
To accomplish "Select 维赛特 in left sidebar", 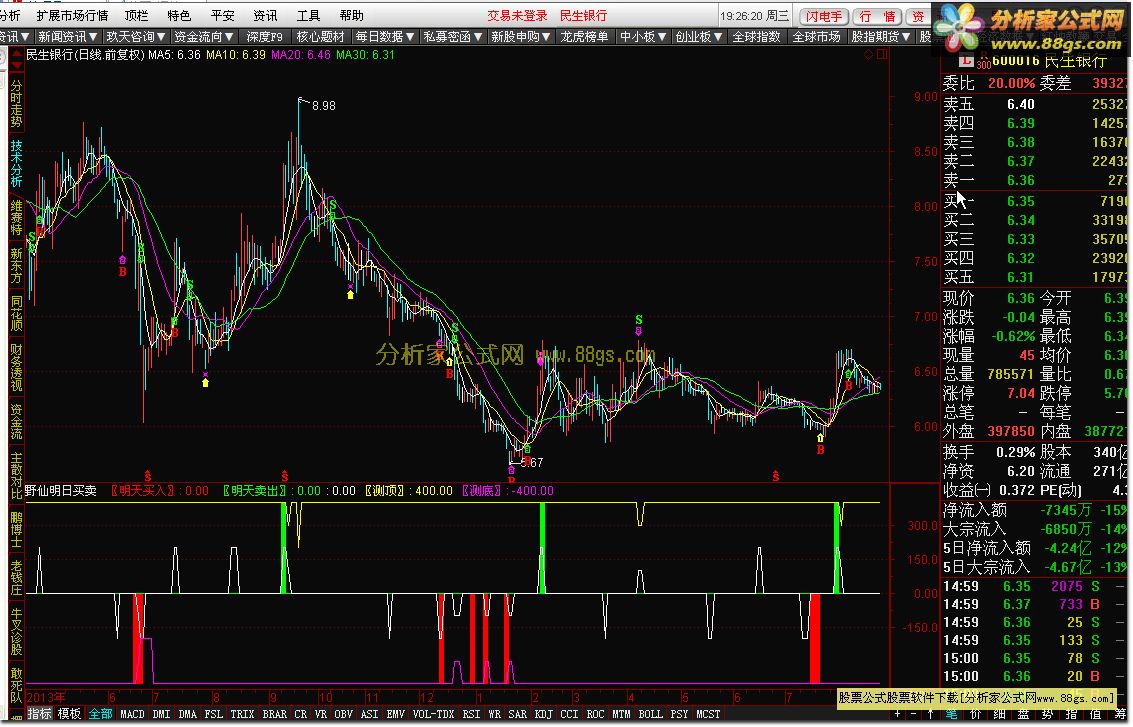I will (x=16, y=217).
